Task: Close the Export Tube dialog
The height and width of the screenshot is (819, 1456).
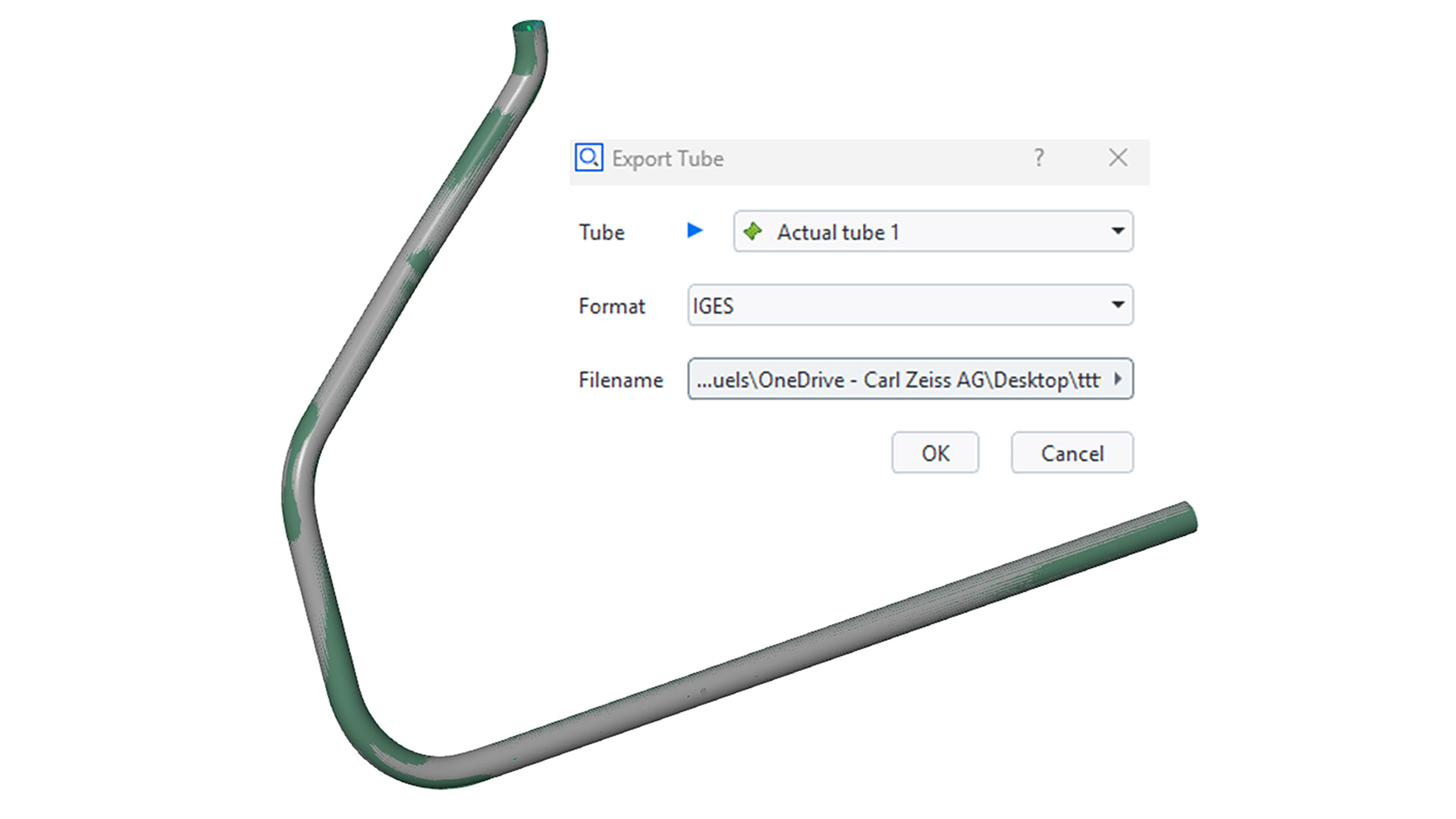Action: click(1118, 158)
